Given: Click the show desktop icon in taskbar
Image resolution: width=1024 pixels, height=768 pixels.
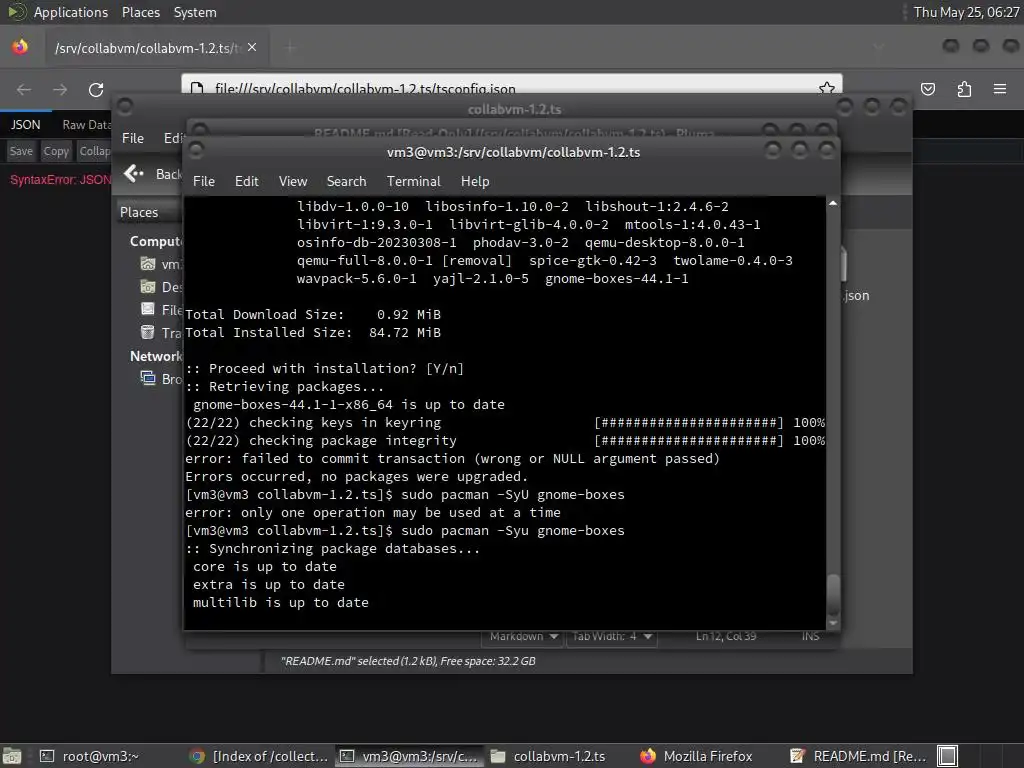Looking at the screenshot, I should [x=11, y=756].
